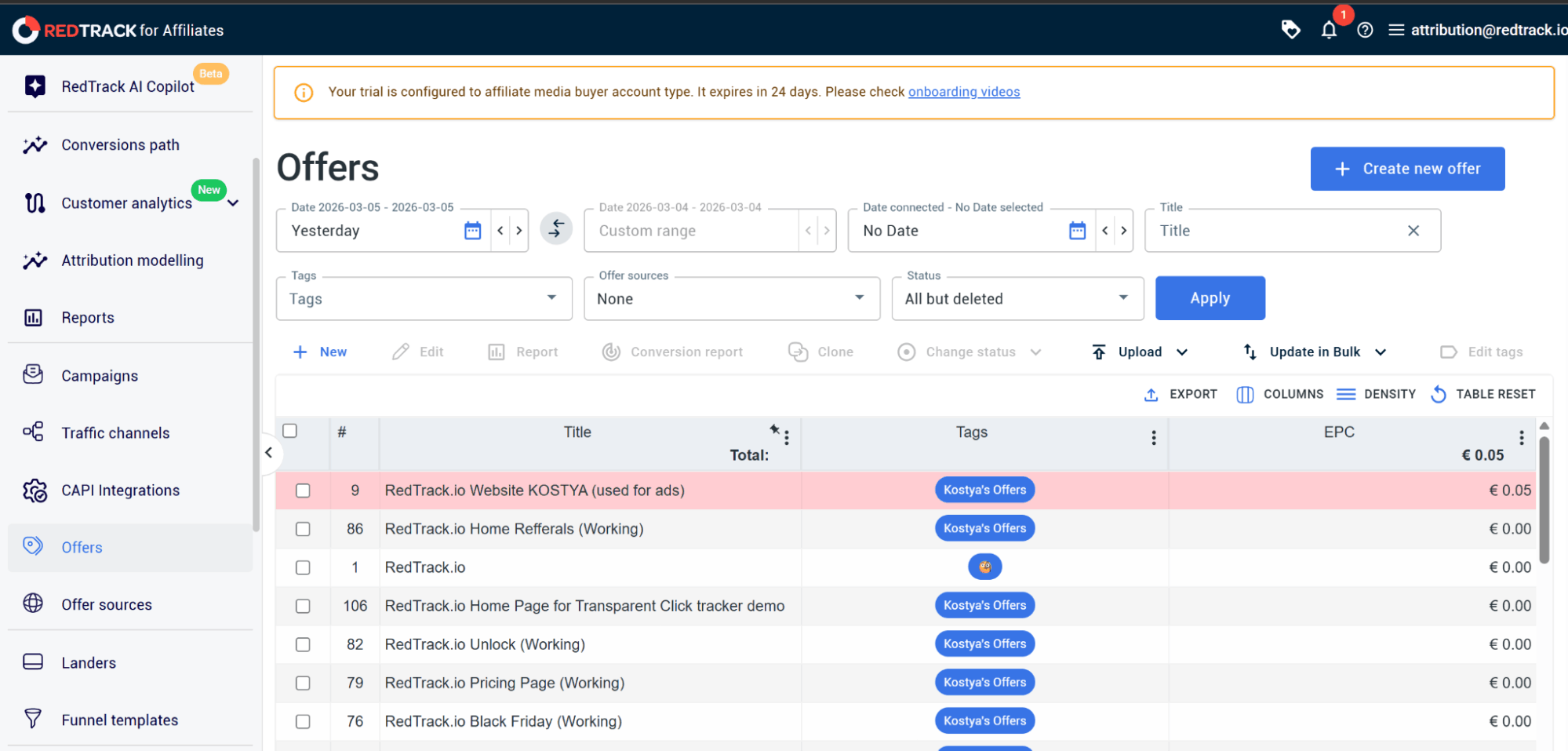
Task: Click the pin icon in Title column
Action: [774, 428]
